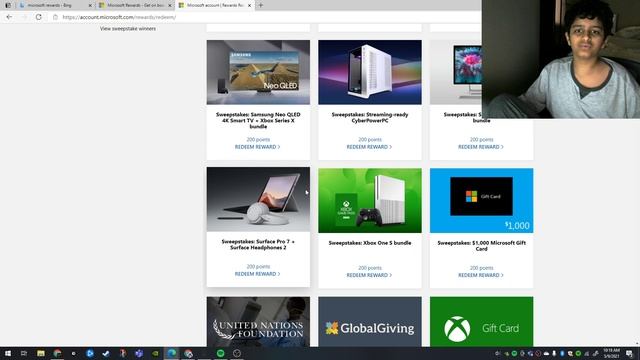This screenshot has width=640, height=360.
Task: Open the green Xbox Gift Card tile
Action: (481, 322)
